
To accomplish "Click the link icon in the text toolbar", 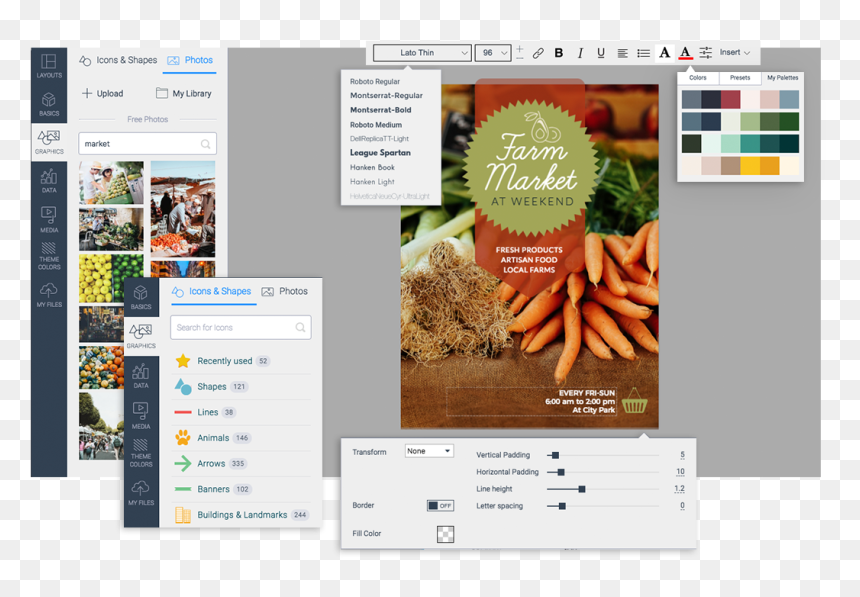I will [x=538, y=53].
